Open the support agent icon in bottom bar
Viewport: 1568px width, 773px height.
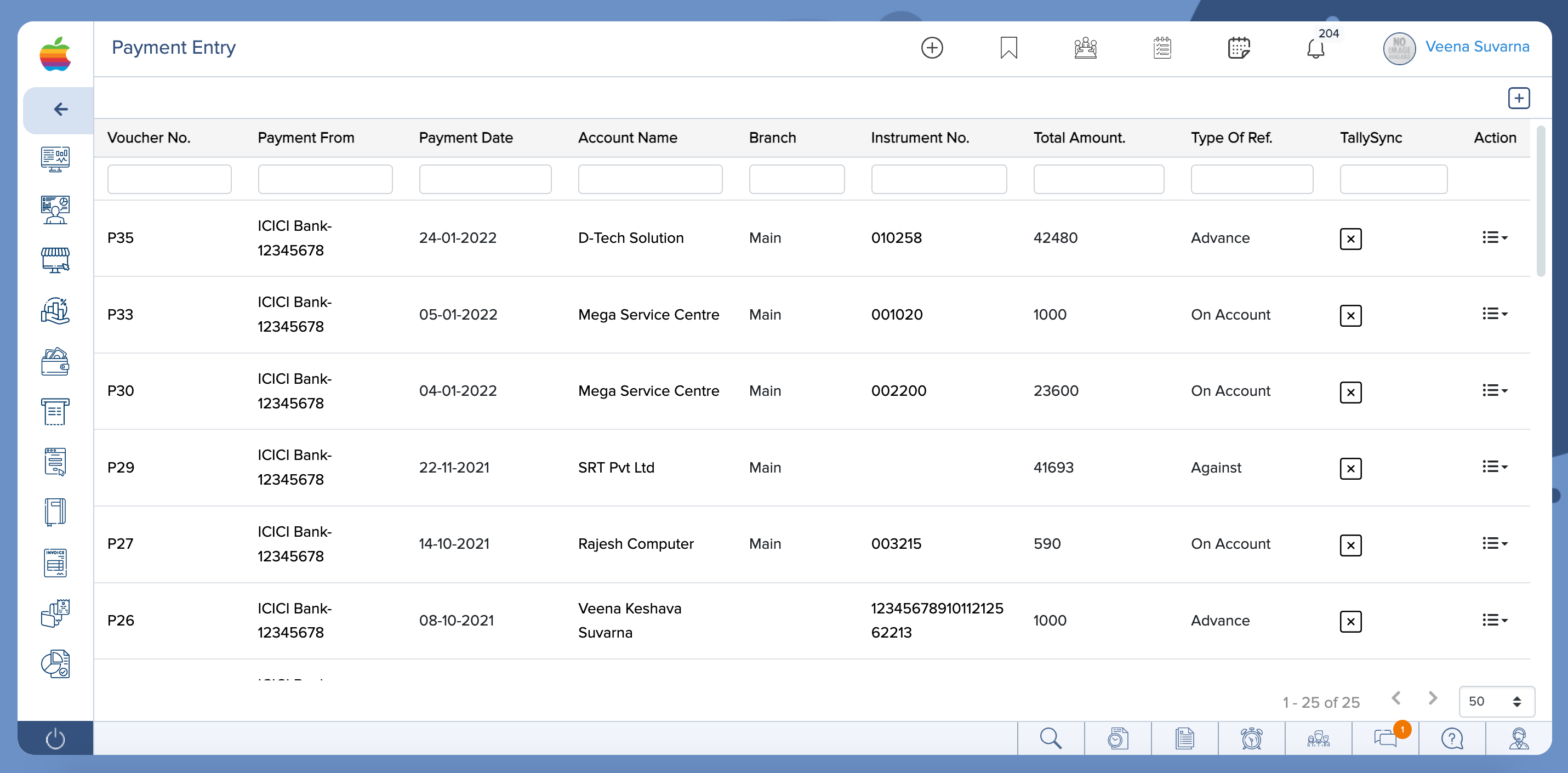(1519, 738)
